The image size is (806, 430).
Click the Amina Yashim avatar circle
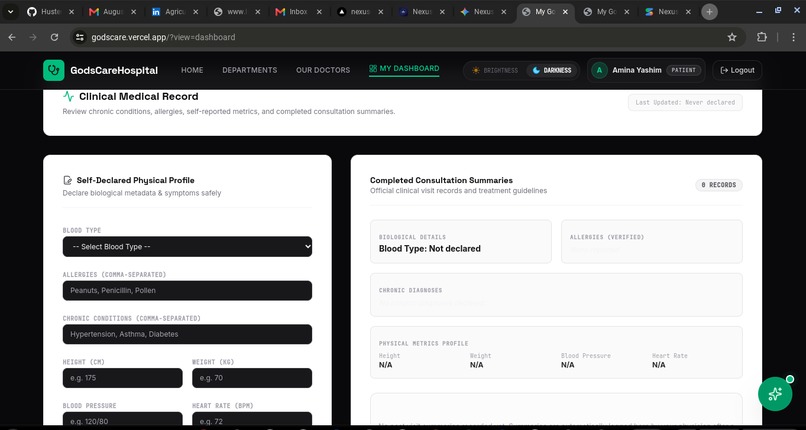pyautogui.click(x=599, y=70)
